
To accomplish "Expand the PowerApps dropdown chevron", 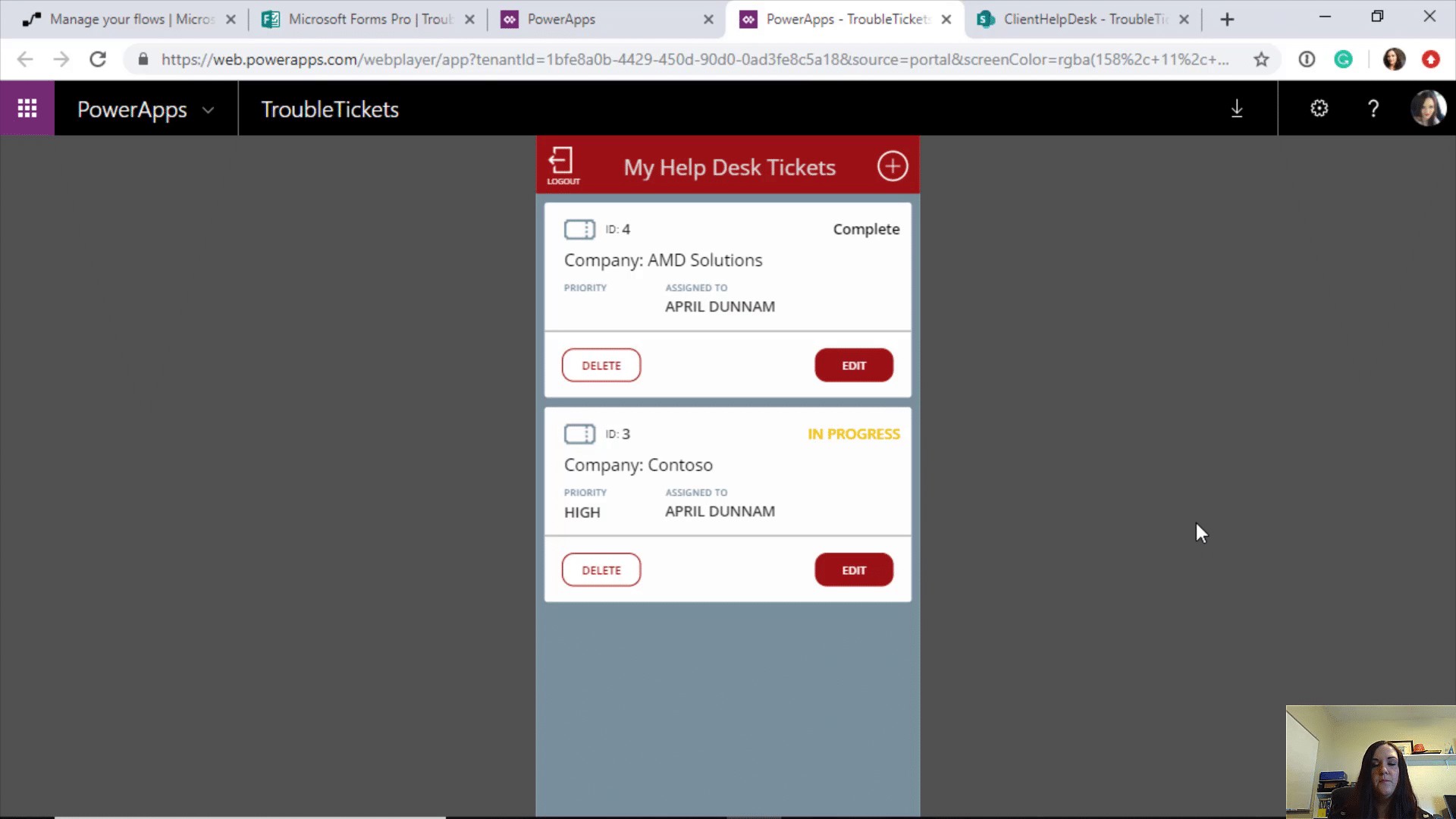I will click(x=208, y=110).
